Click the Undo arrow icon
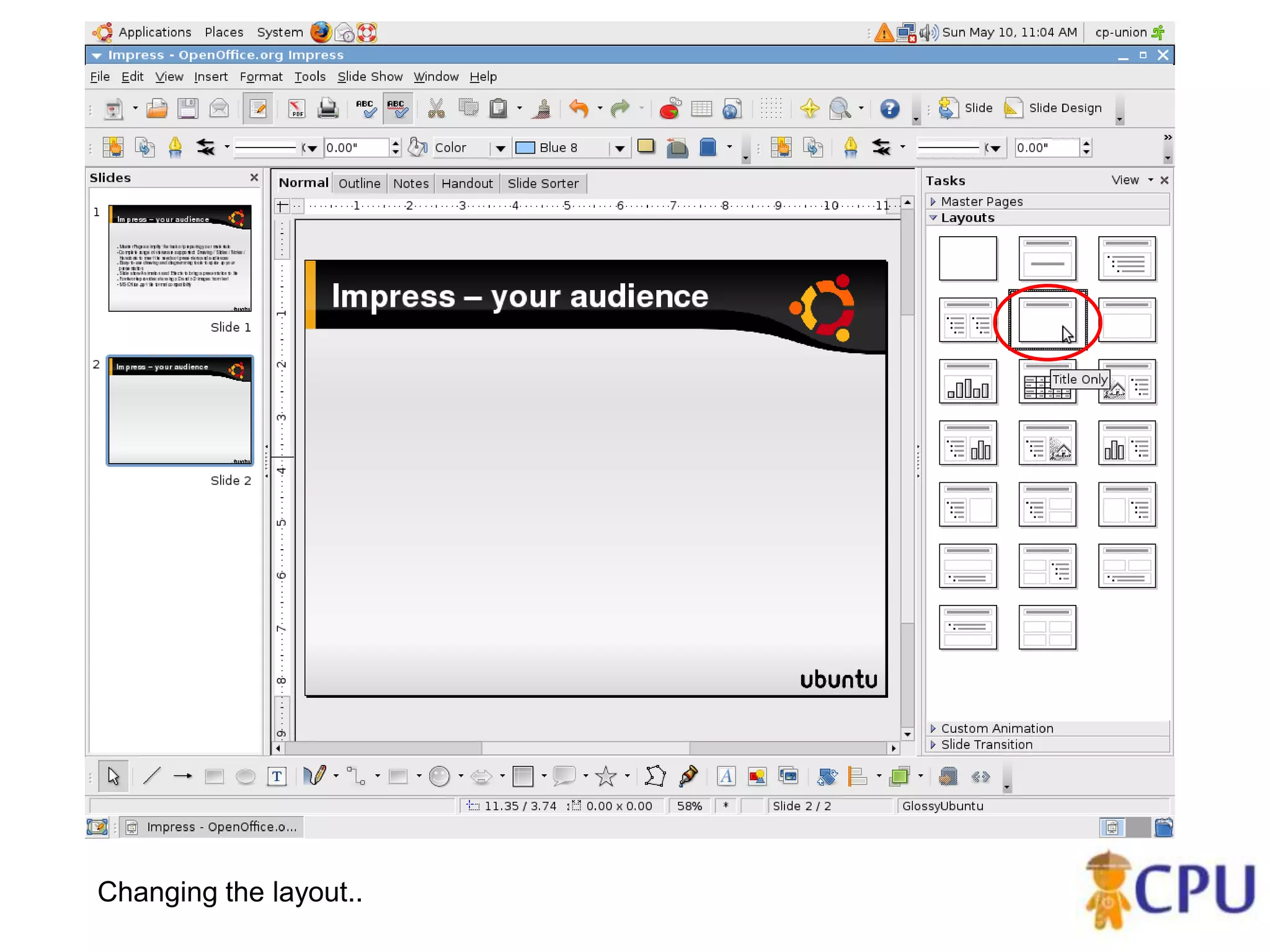1270x952 pixels. (579, 109)
